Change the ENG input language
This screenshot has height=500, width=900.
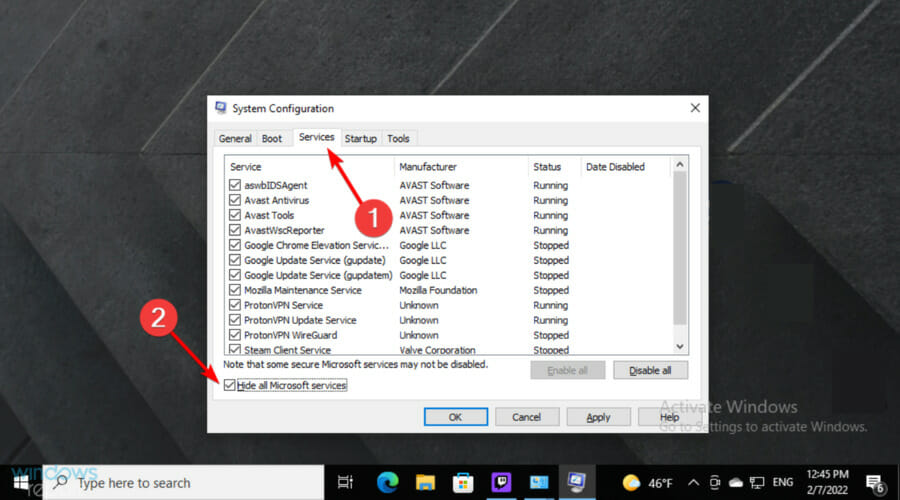click(783, 483)
